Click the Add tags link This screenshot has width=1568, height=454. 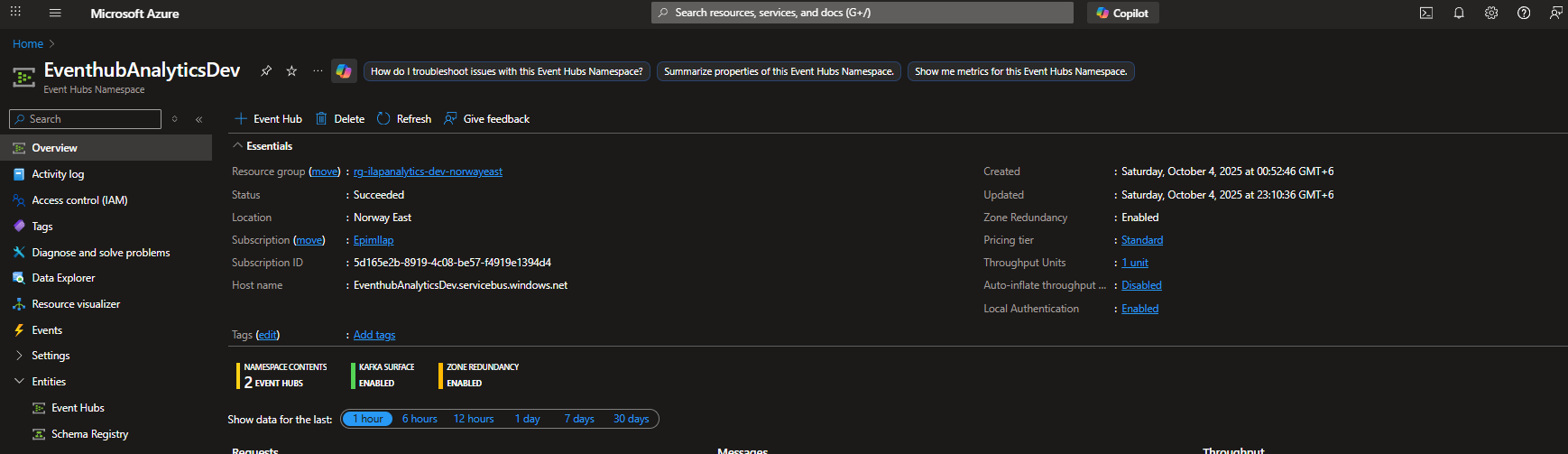pos(374,335)
